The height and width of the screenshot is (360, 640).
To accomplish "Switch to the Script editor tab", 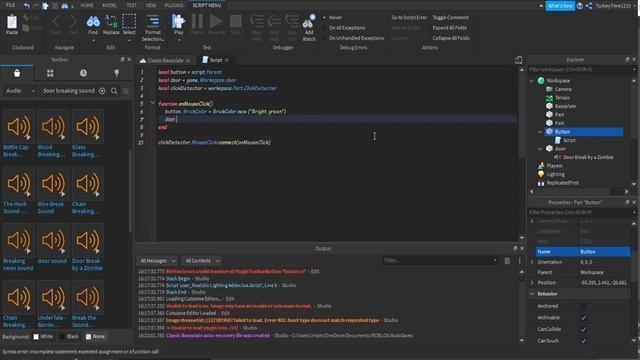I will coord(216,60).
